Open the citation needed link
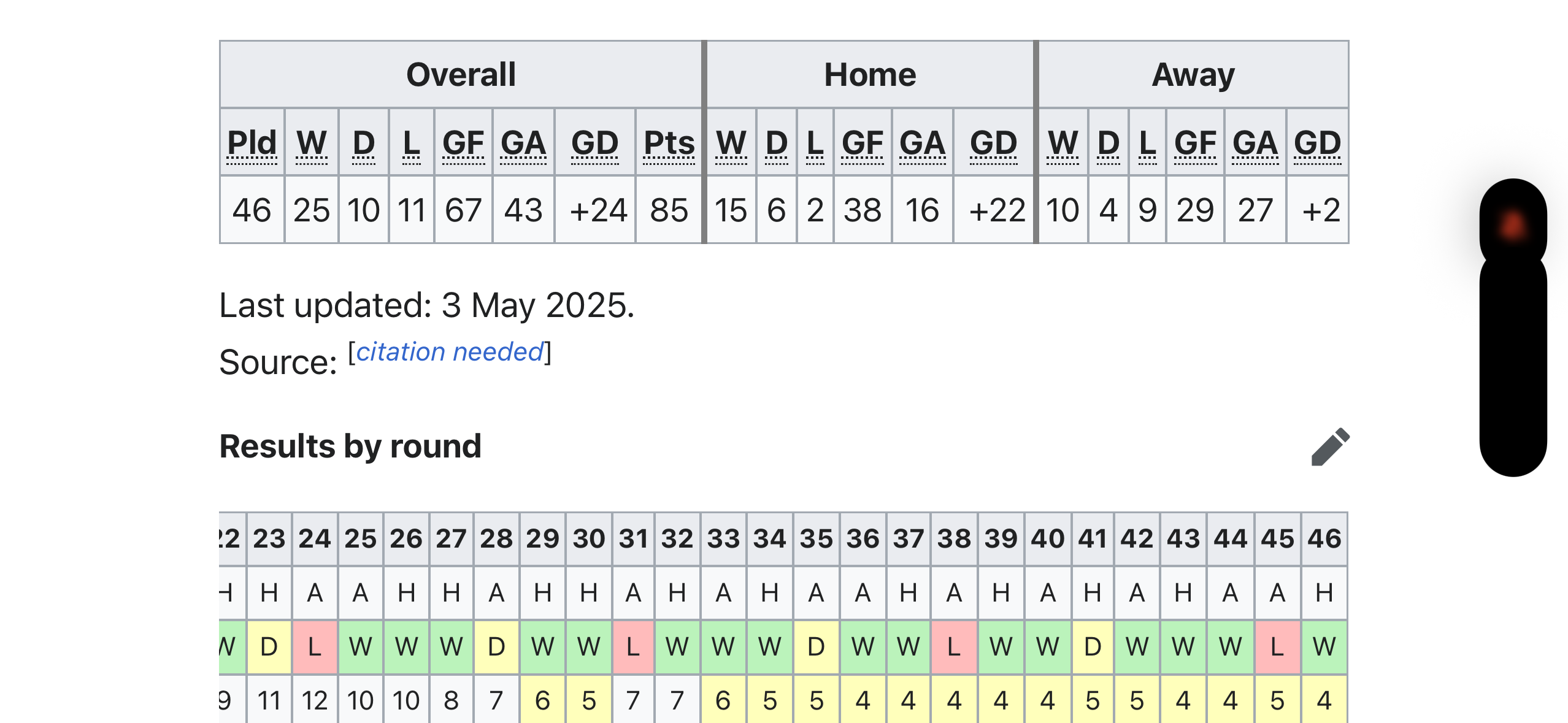 pyautogui.click(x=450, y=352)
